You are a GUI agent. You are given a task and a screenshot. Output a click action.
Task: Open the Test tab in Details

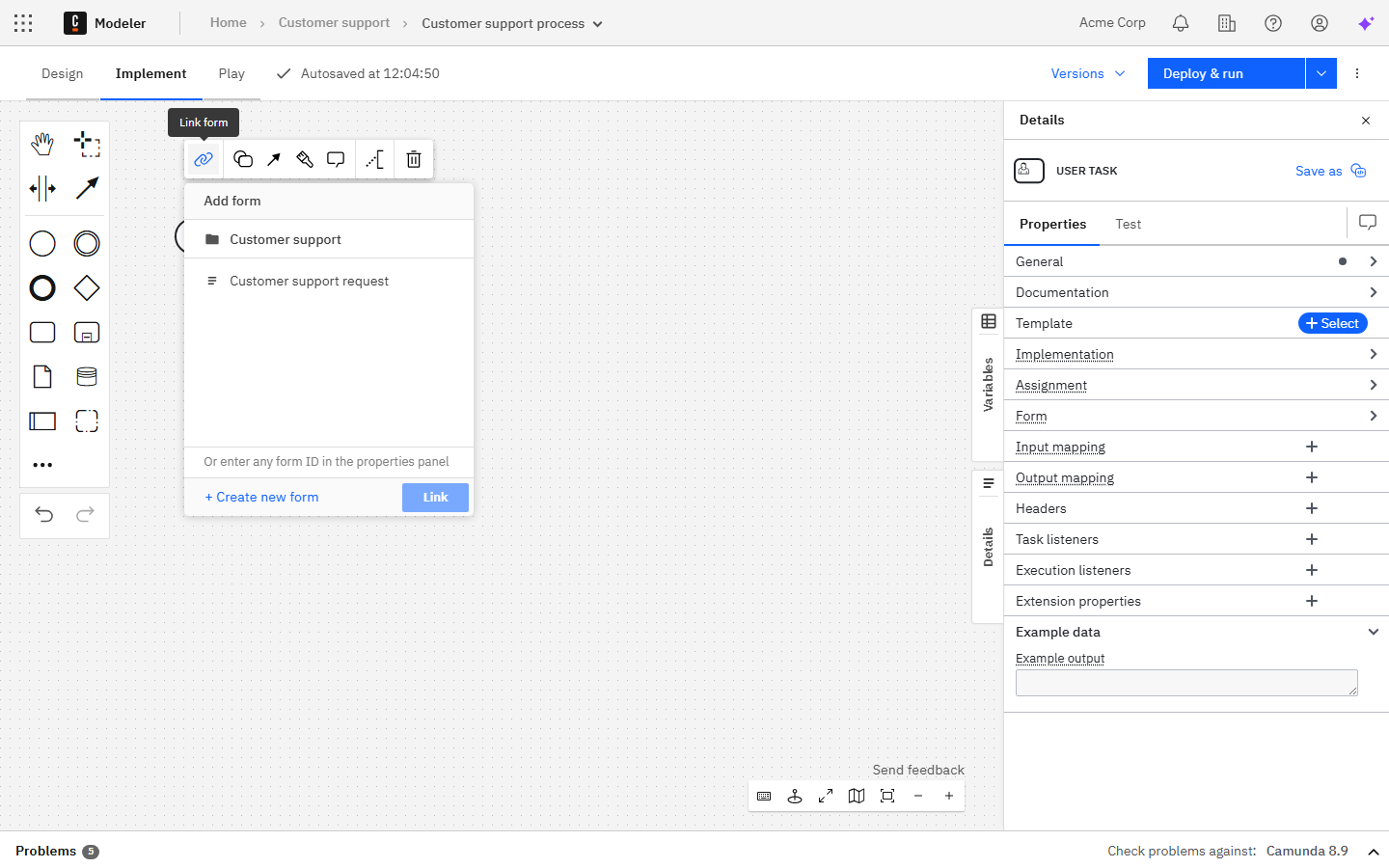click(1128, 224)
